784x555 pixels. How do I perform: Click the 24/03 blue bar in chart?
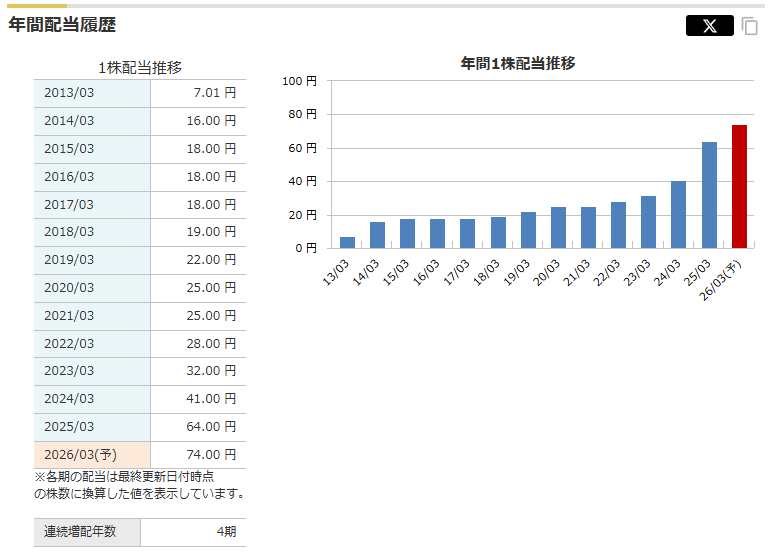click(x=678, y=214)
